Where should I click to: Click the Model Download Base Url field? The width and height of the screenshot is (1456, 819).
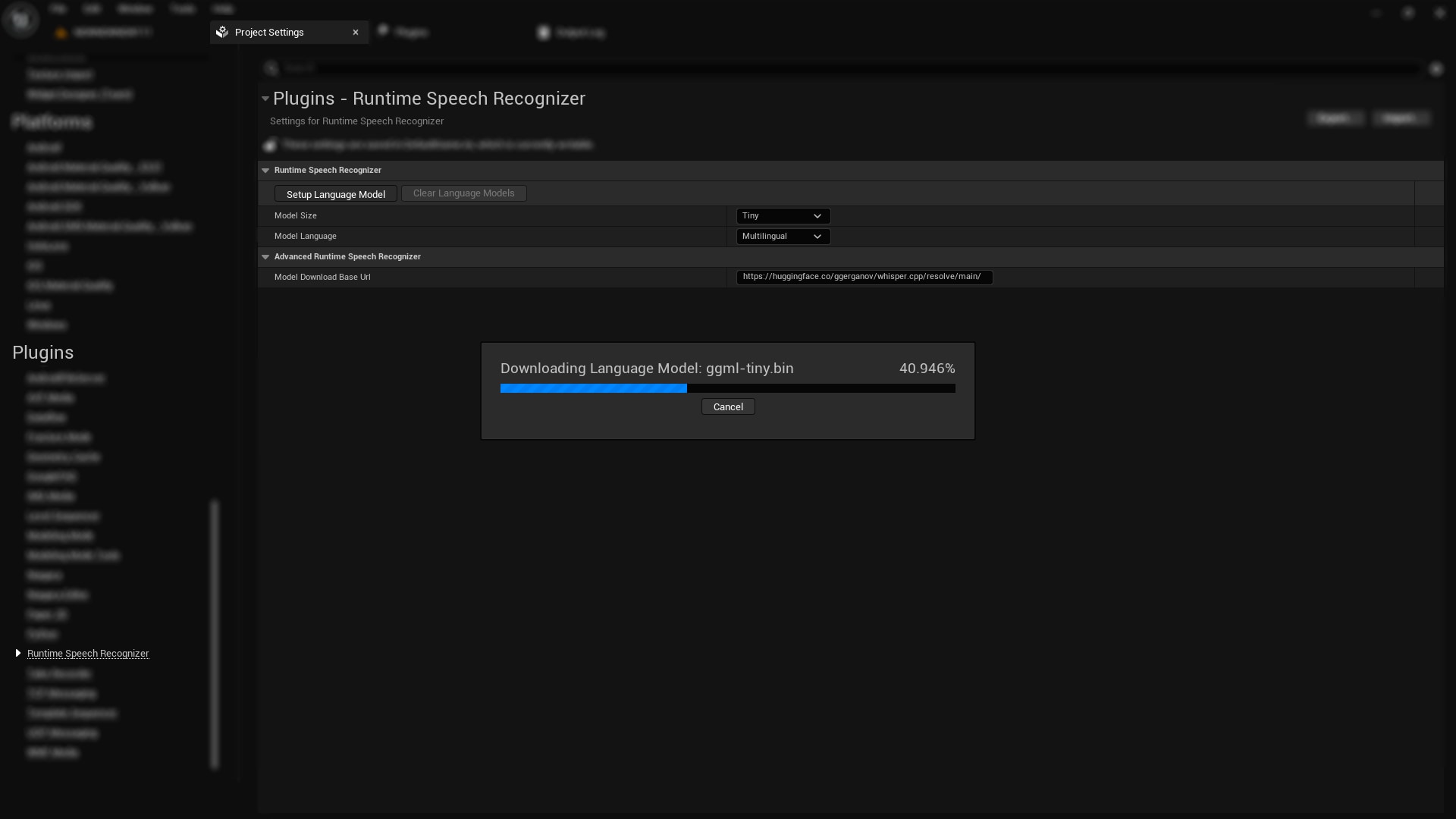pos(864,277)
